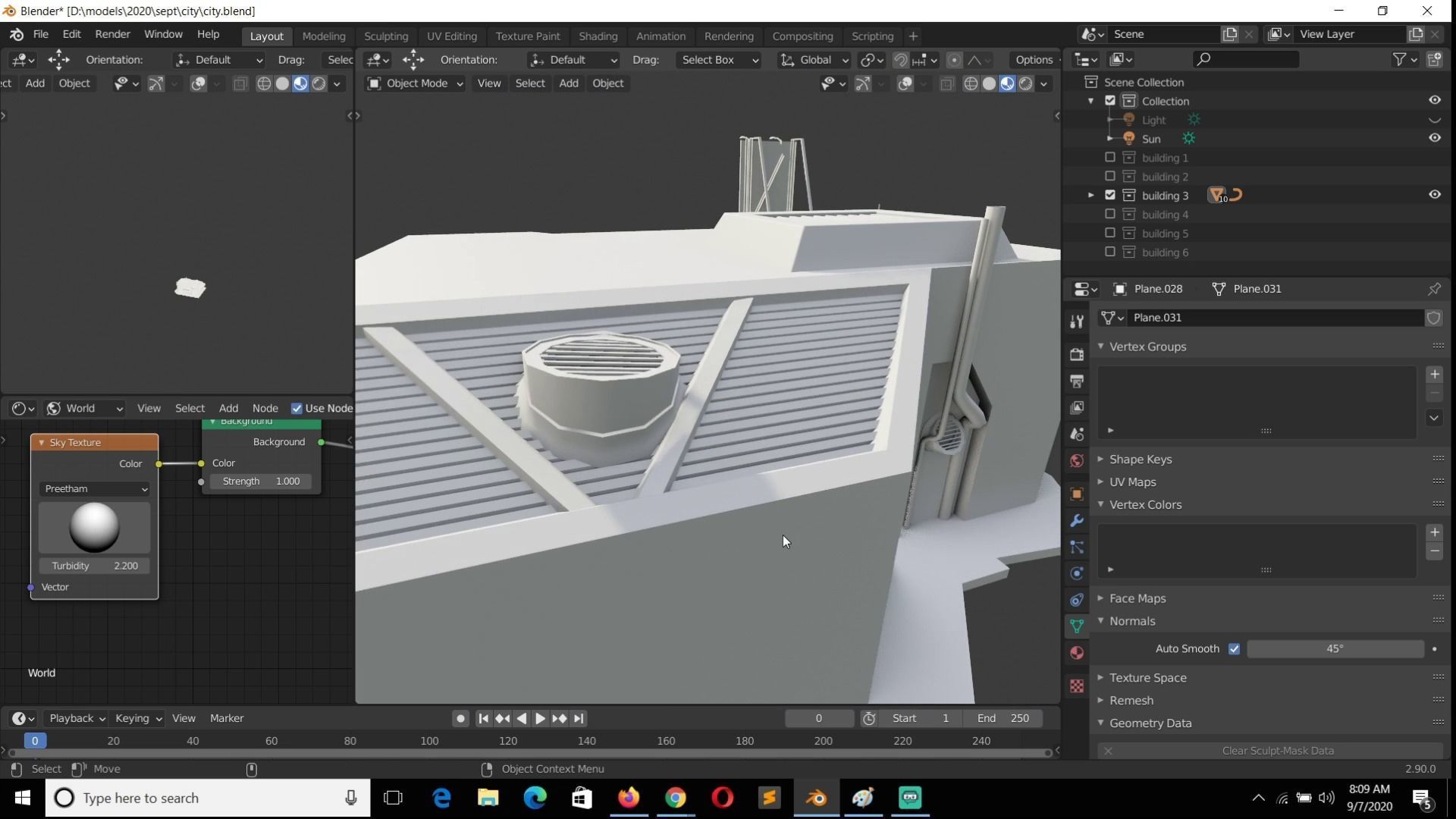Open the Object Constraints tab
The width and height of the screenshot is (1456, 819).
tap(1076, 600)
